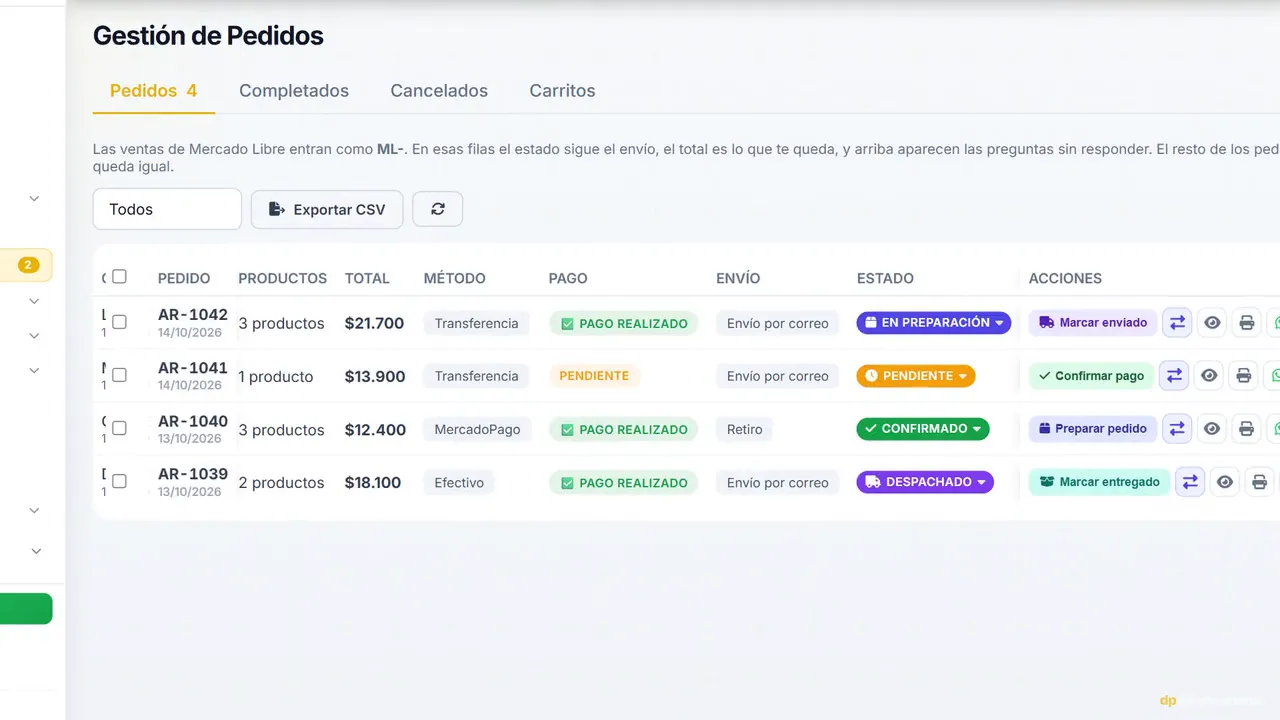Click the printer icon in the AR-1040 row

click(1246, 429)
